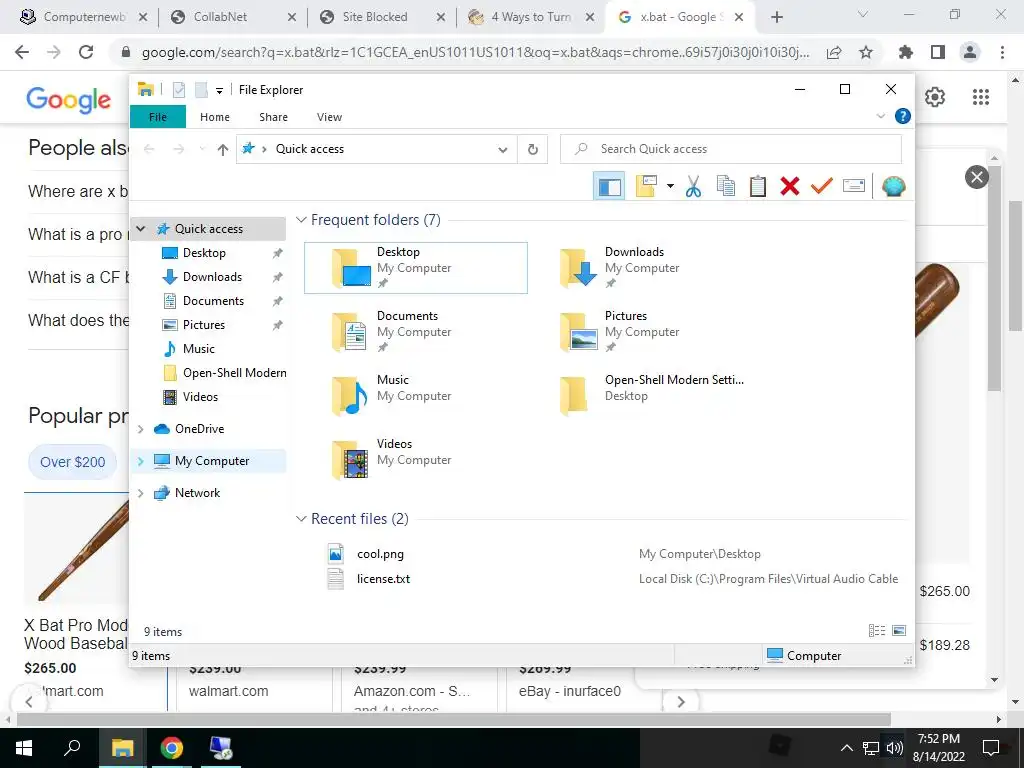
Task: Open Classic Explorer settings shell icon
Action: click(x=893, y=187)
